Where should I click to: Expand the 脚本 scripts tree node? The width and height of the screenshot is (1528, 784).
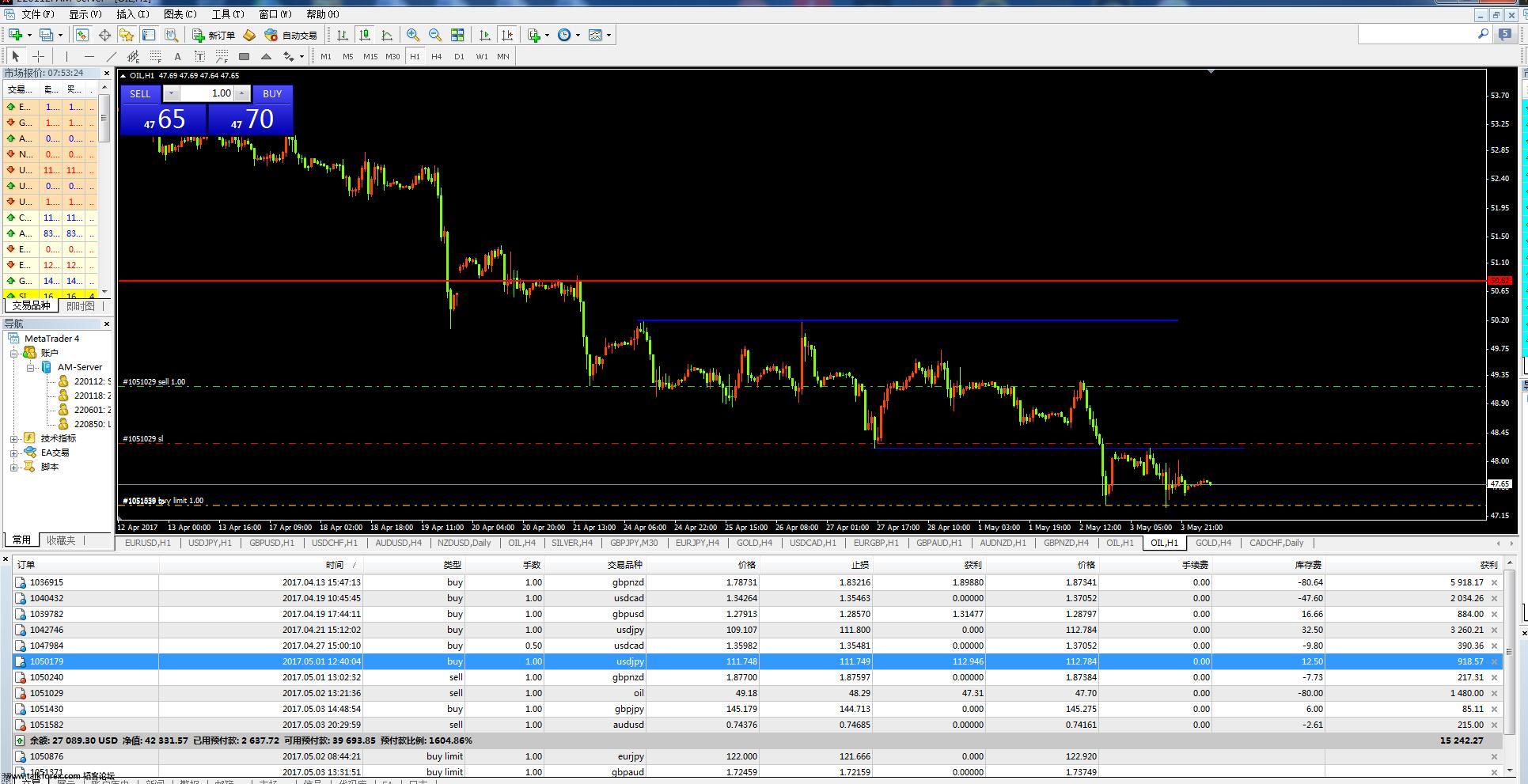(x=13, y=467)
